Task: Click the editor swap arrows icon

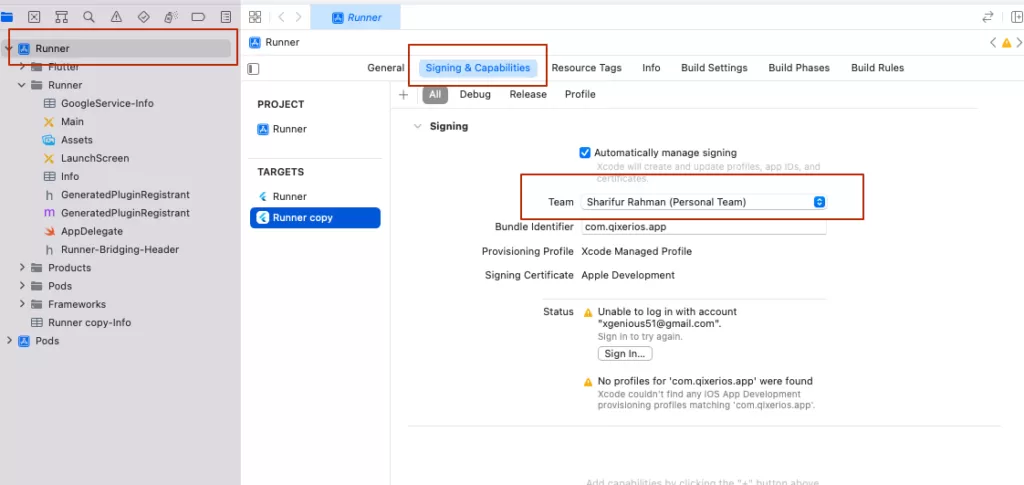Action: [987, 18]
